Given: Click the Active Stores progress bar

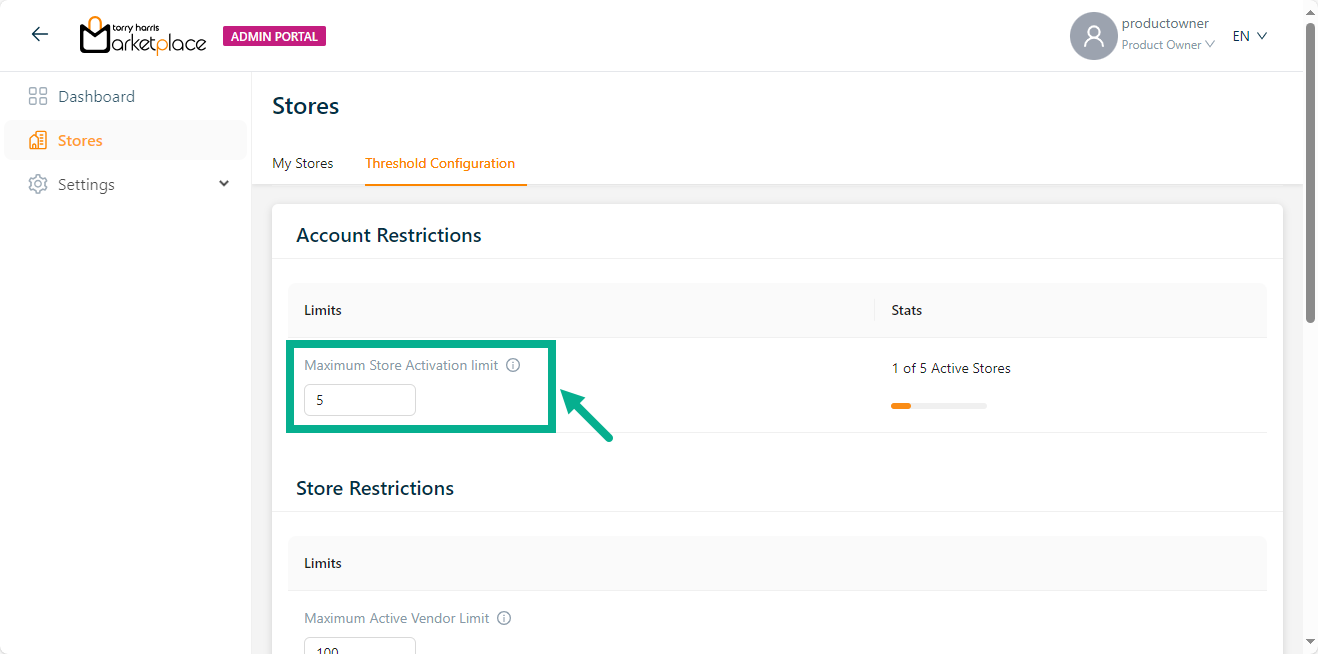Looking at the screenshot, I should coord(938,406).
